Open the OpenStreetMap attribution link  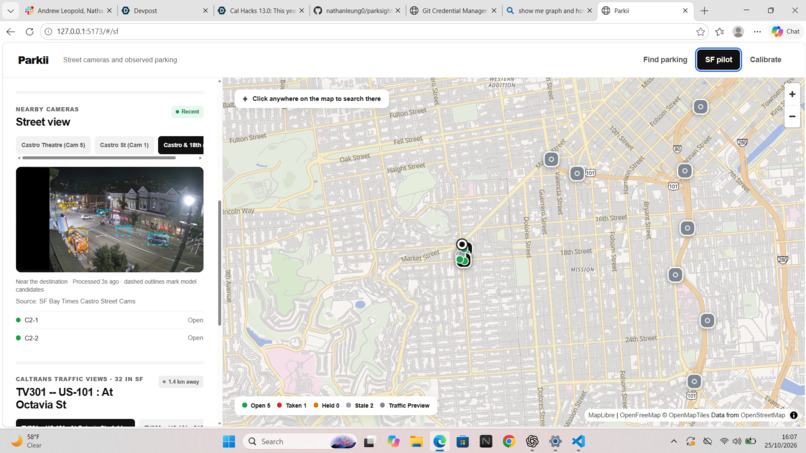763,415
